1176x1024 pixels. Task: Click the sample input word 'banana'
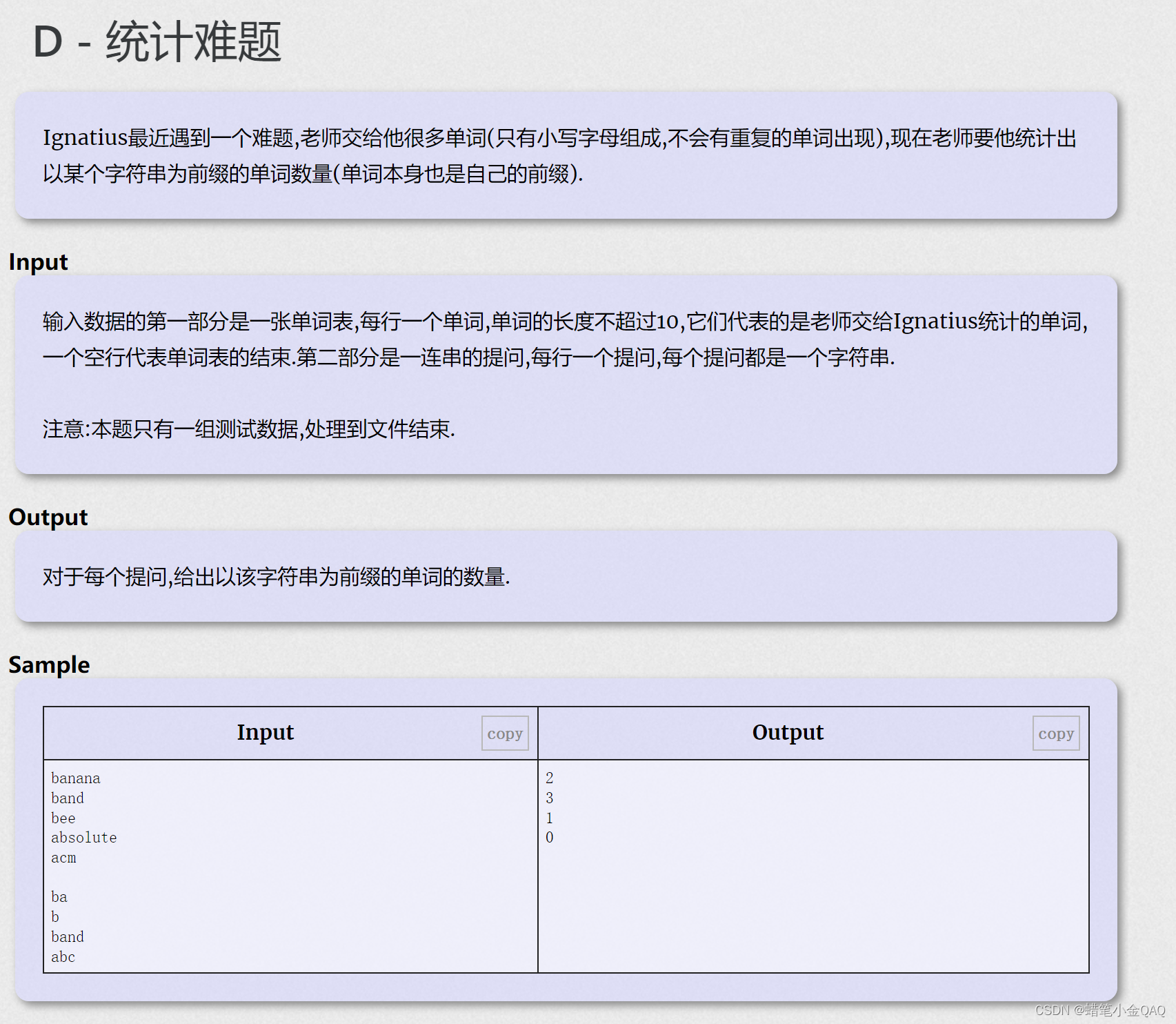76,778
